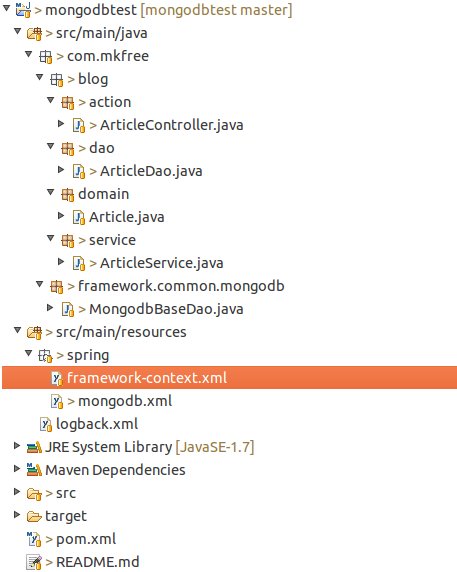Click the domain package icon
The image size is (457, 572).
click(67, 194)
